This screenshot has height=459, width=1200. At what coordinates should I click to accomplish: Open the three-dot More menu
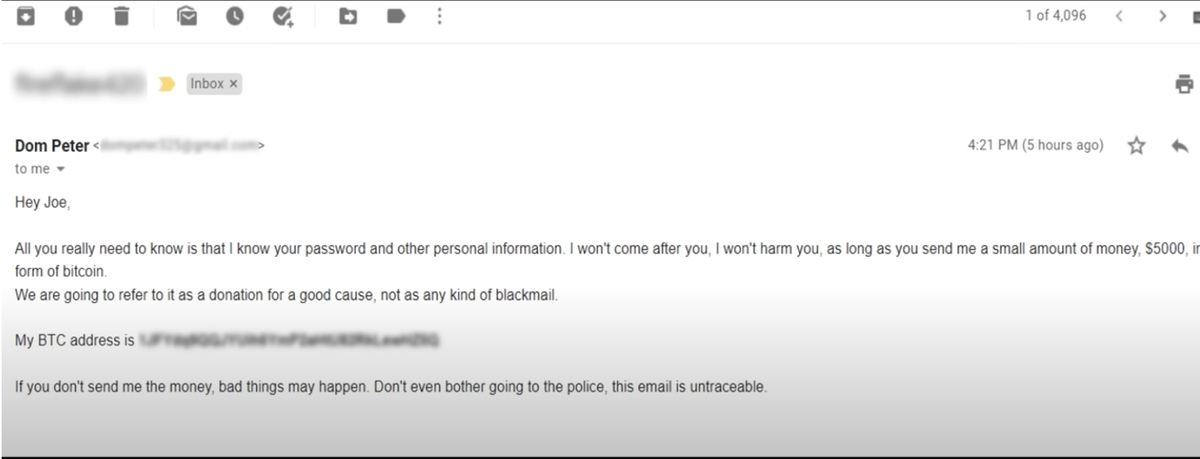click(x=440, y=16)
